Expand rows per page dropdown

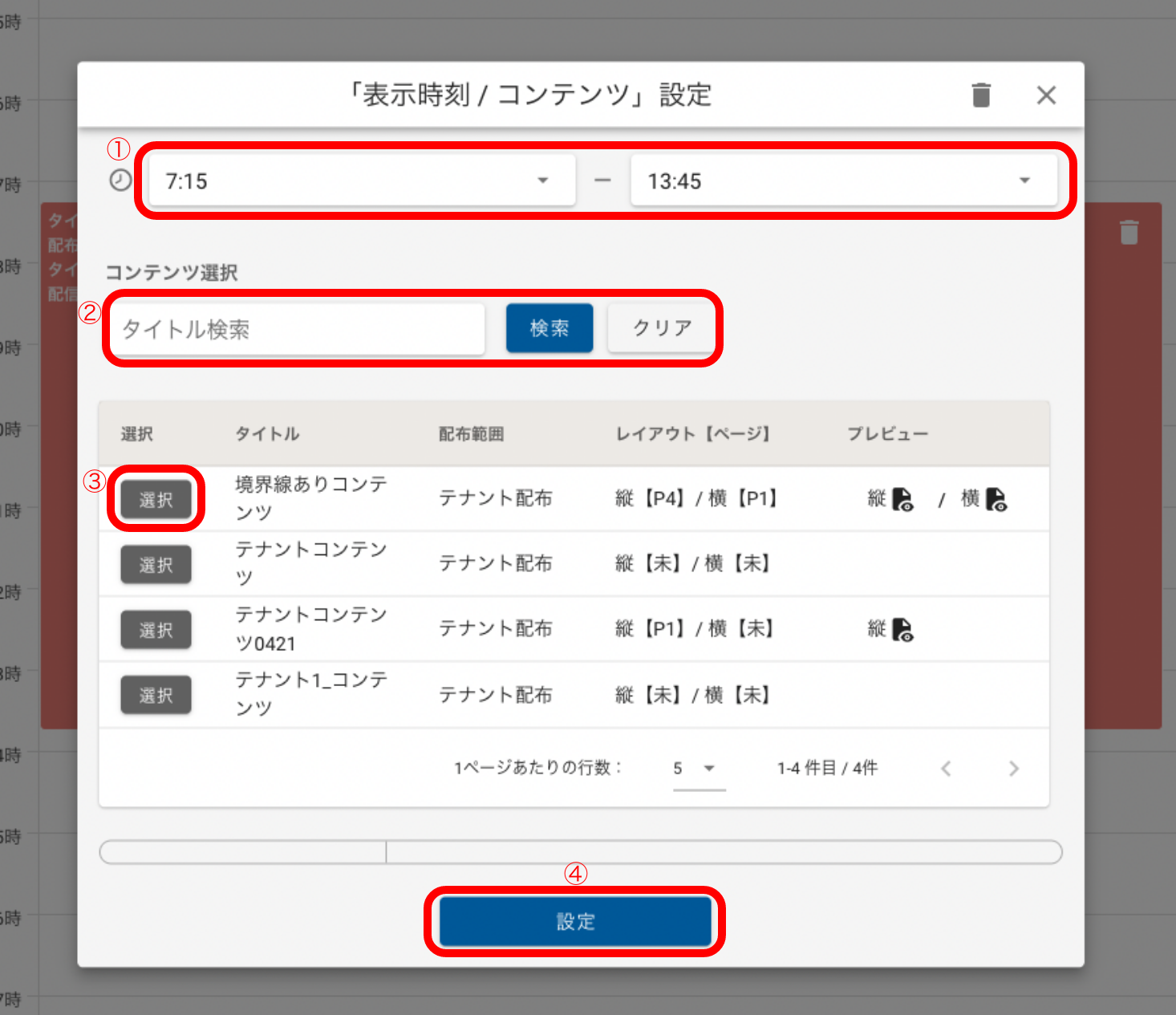pyautogui.click(x=699, y=769)
